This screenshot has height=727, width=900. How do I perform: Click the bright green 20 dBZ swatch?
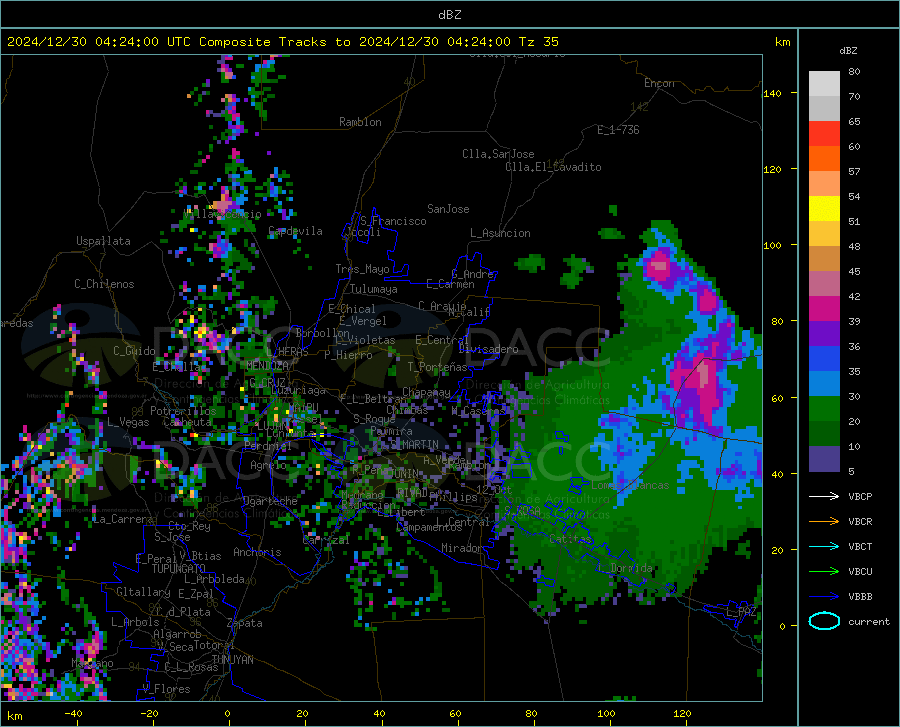(x=824, y=409)
